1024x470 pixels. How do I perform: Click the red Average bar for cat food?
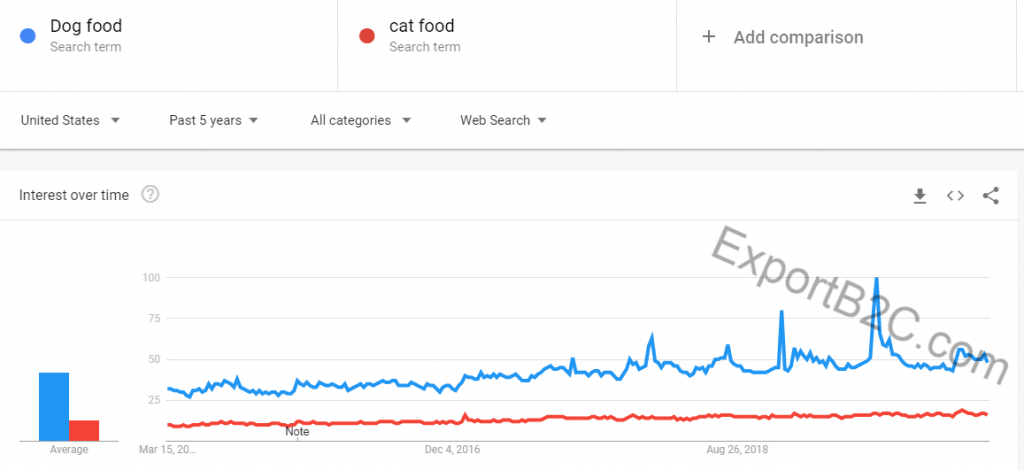[x=84, y=430]
